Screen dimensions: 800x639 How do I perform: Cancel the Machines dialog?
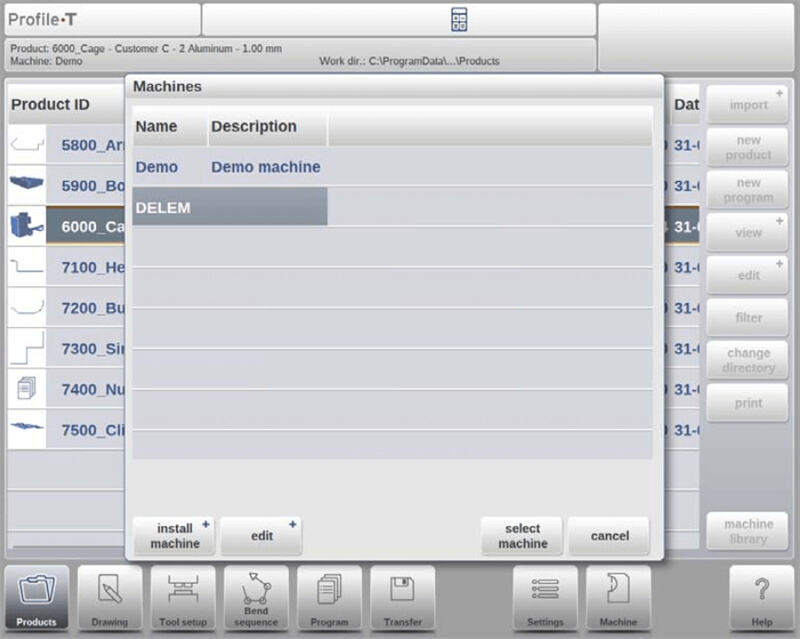(x=609, y=536)
